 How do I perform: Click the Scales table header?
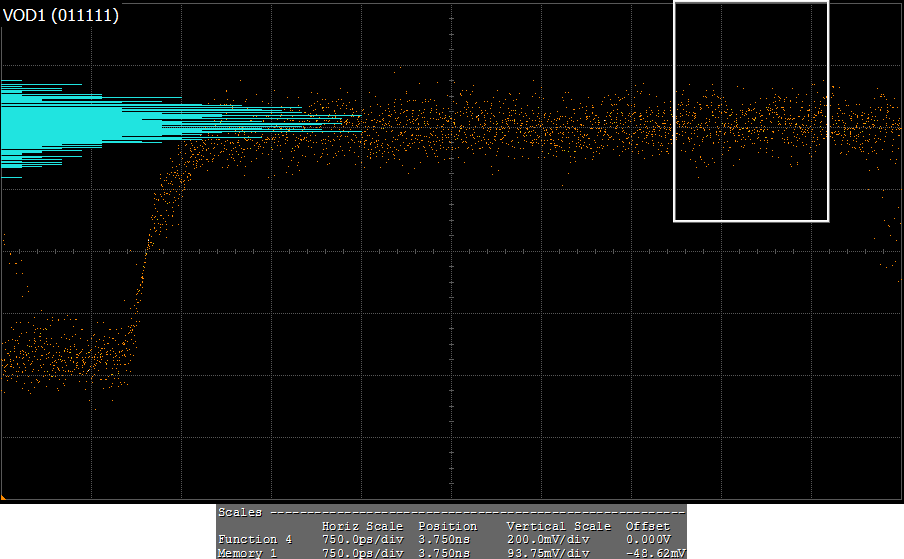pyautogui.click(x=240, y=512)
